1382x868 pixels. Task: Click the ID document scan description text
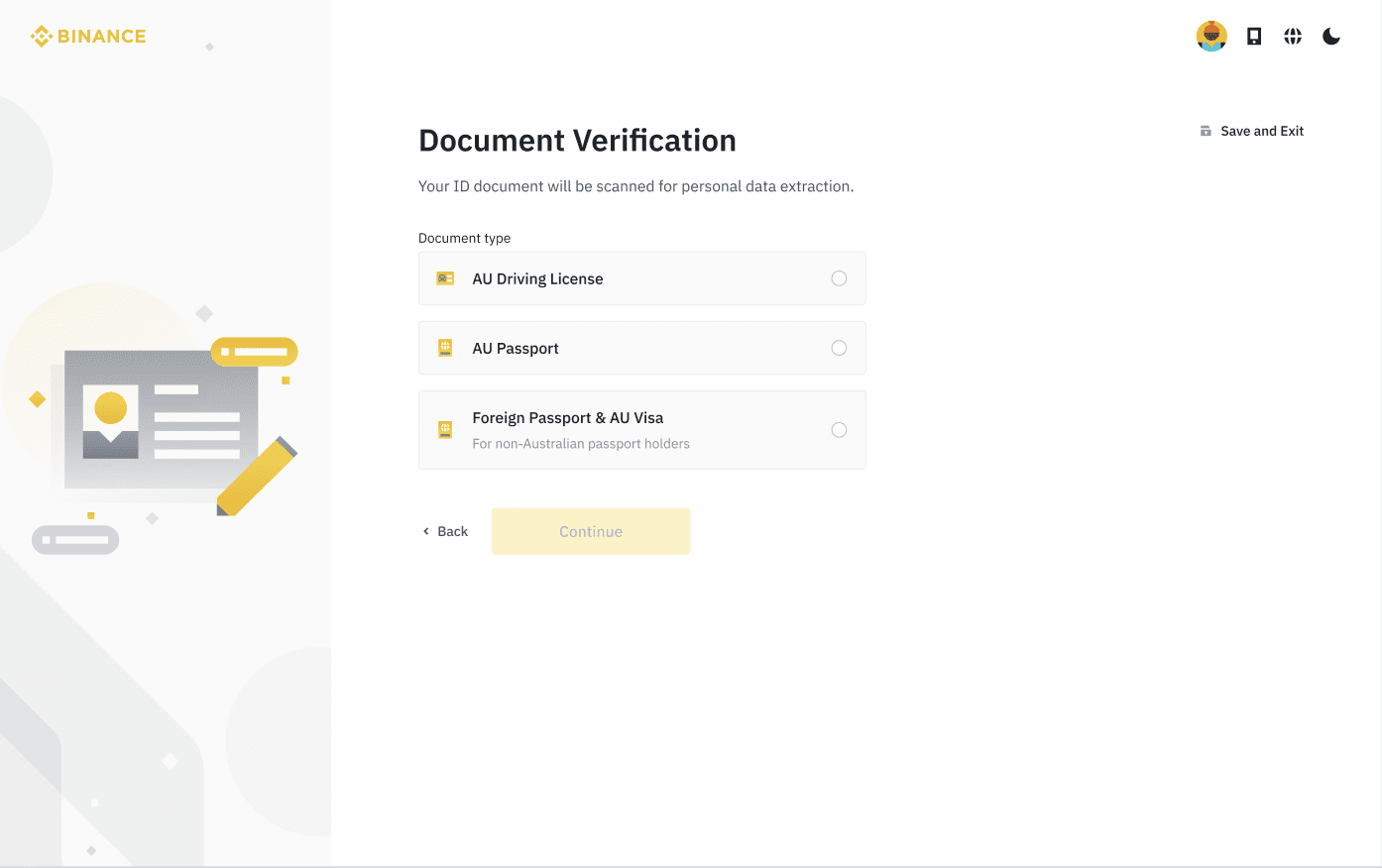(635, 186)
